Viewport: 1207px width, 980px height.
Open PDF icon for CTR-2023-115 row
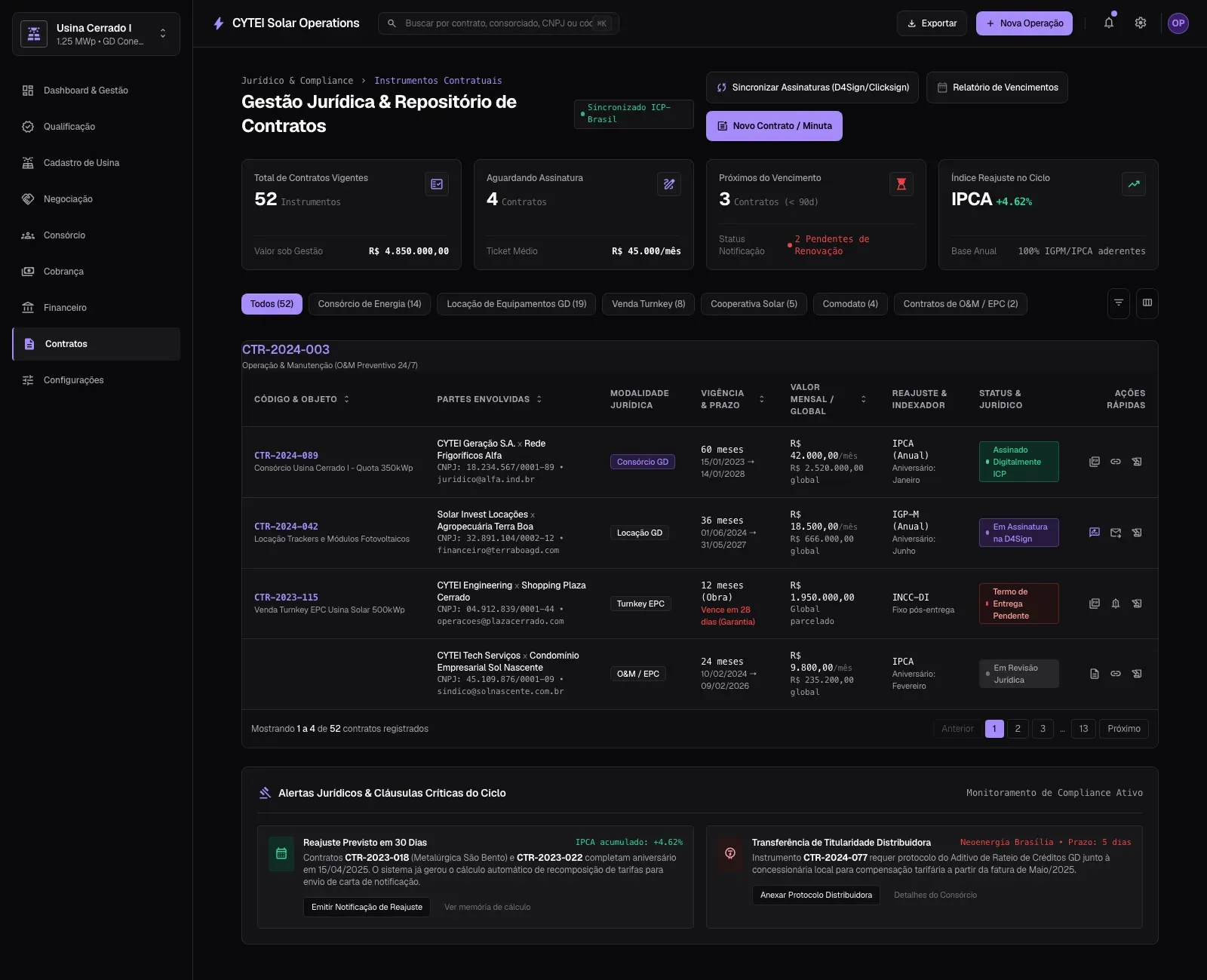click(1095, 604)
